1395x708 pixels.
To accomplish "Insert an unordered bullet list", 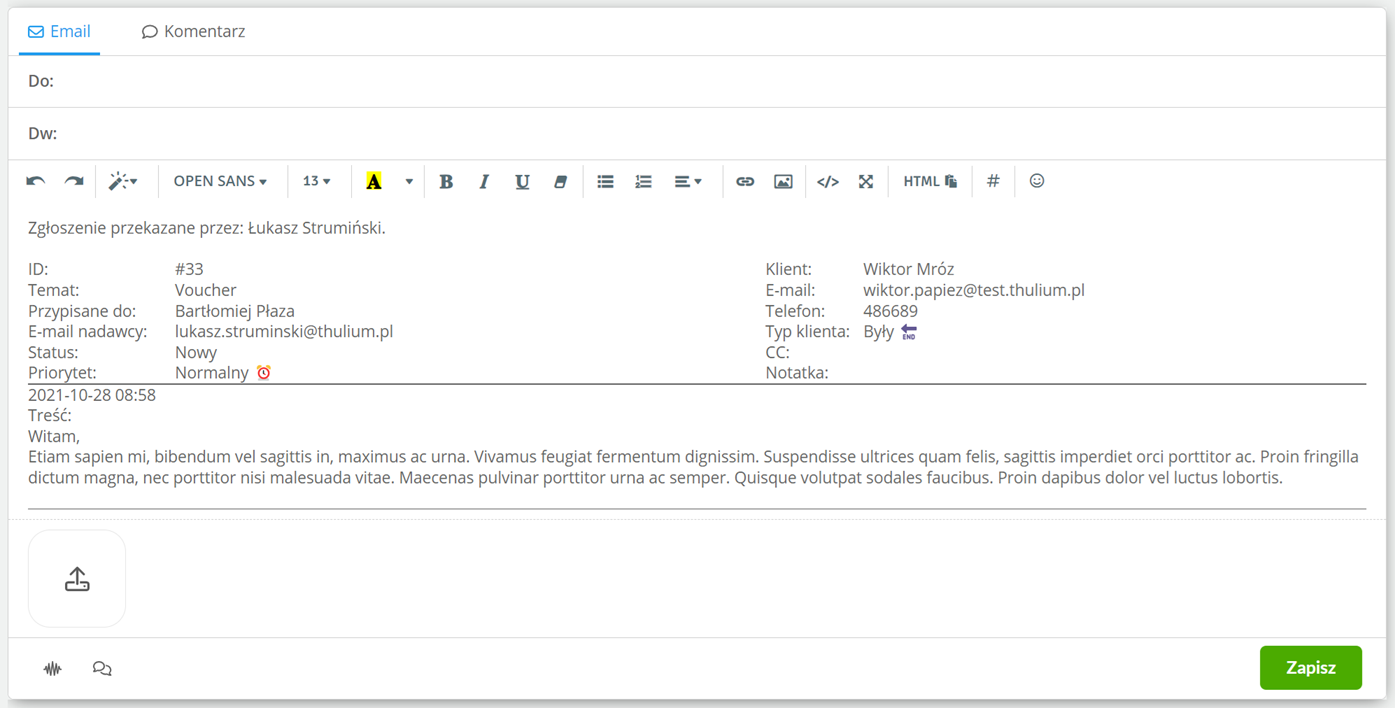I will pos(605,181).
